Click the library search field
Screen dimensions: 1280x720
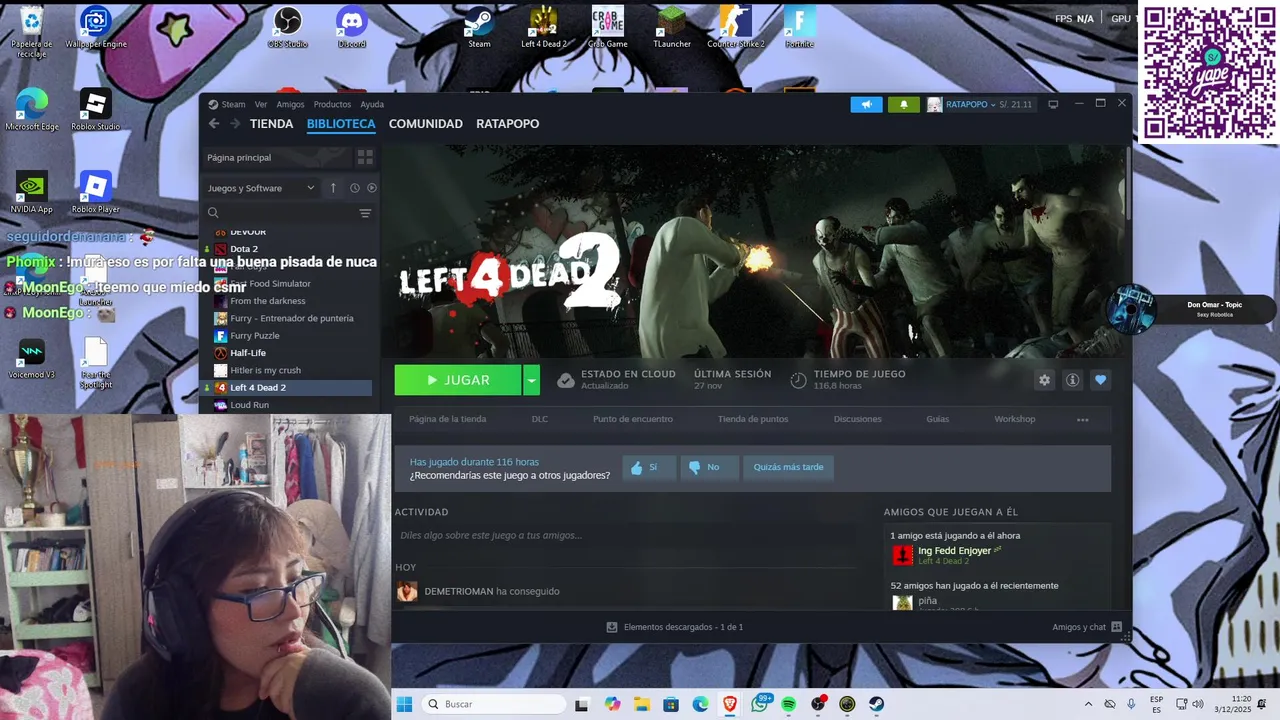280,213
